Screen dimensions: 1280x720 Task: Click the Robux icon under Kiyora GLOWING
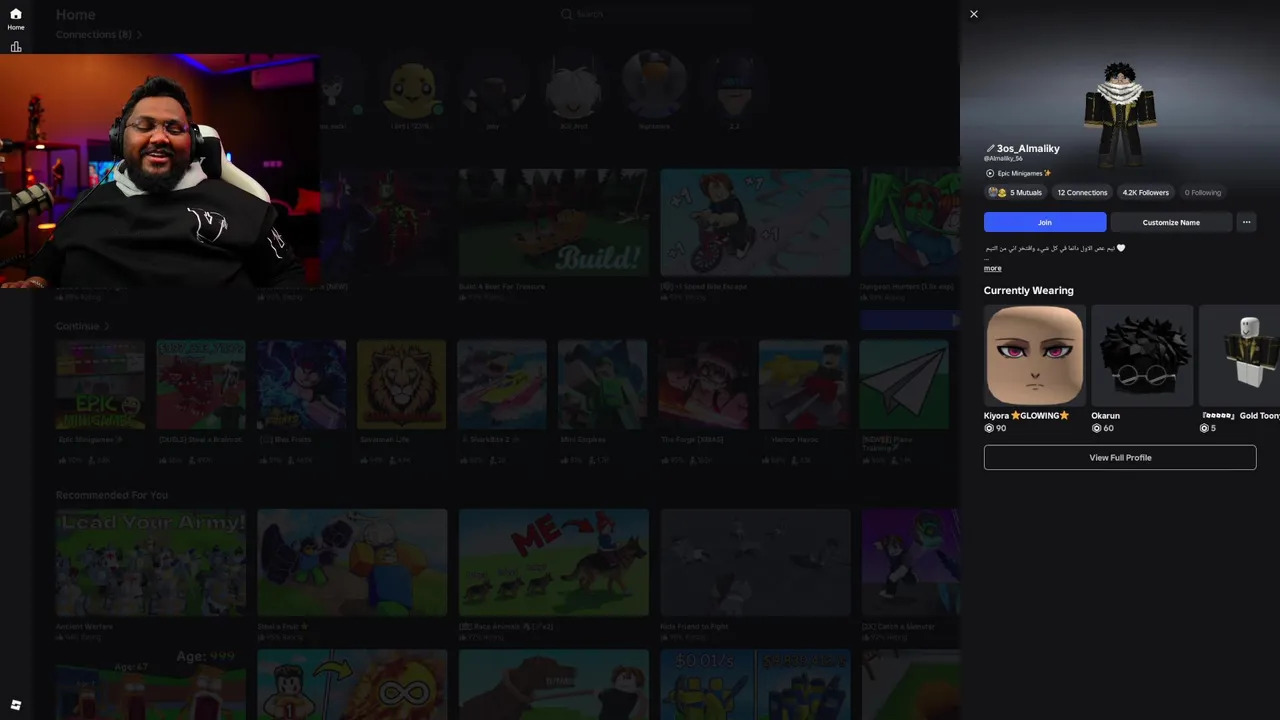click(989, 428)
